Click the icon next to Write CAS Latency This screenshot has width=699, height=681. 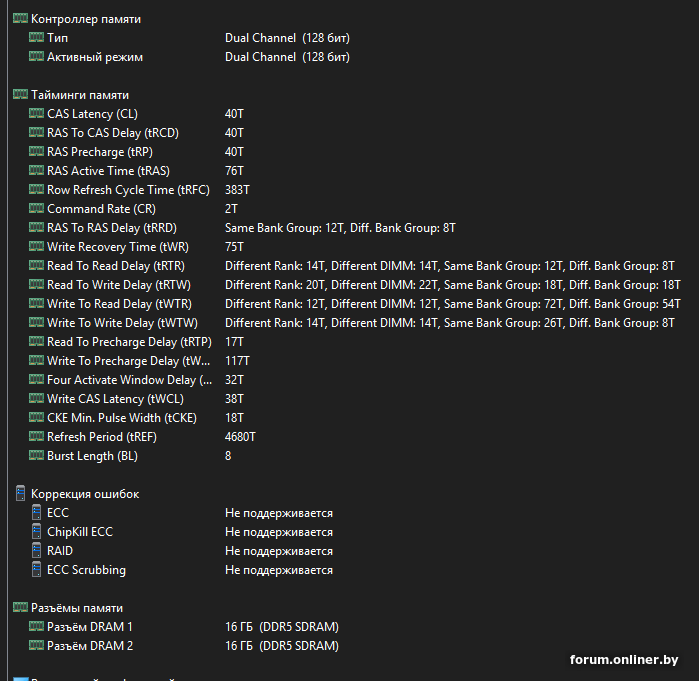[x=37, y=398]
